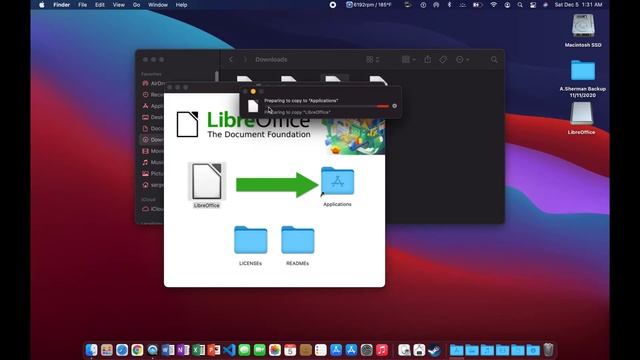This screenshot has width=640, height=360.
Task: Open Messages from the Dock
Action: [244, 350]
